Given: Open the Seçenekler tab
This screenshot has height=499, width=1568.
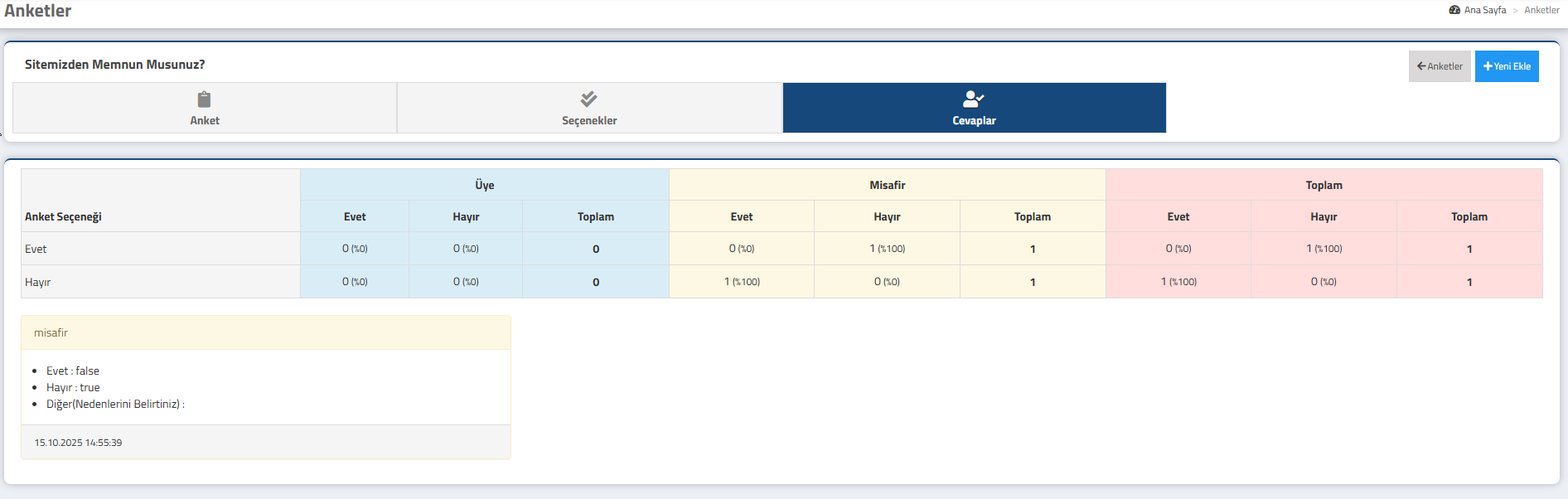Looking at the screenshot, I should [589, 120].
